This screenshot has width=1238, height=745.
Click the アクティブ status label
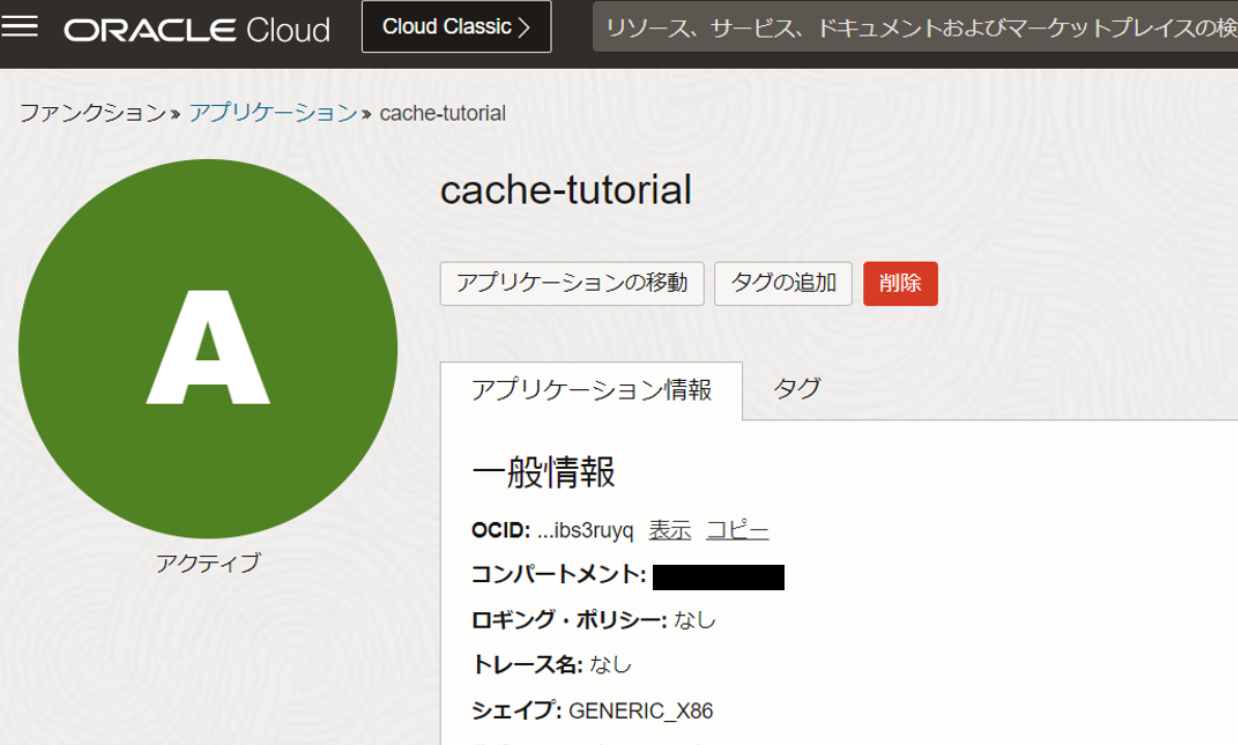pyautogui.click(x=208, y=563)
